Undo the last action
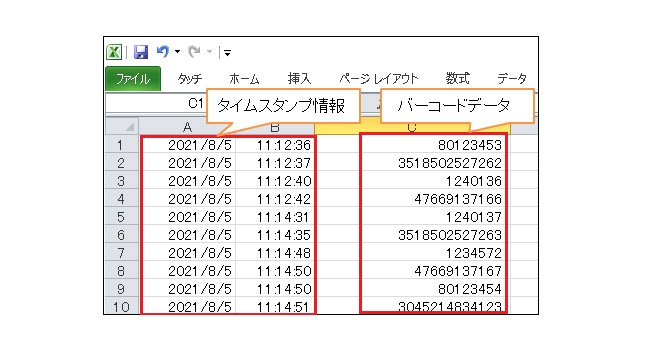 pos(163,51)
